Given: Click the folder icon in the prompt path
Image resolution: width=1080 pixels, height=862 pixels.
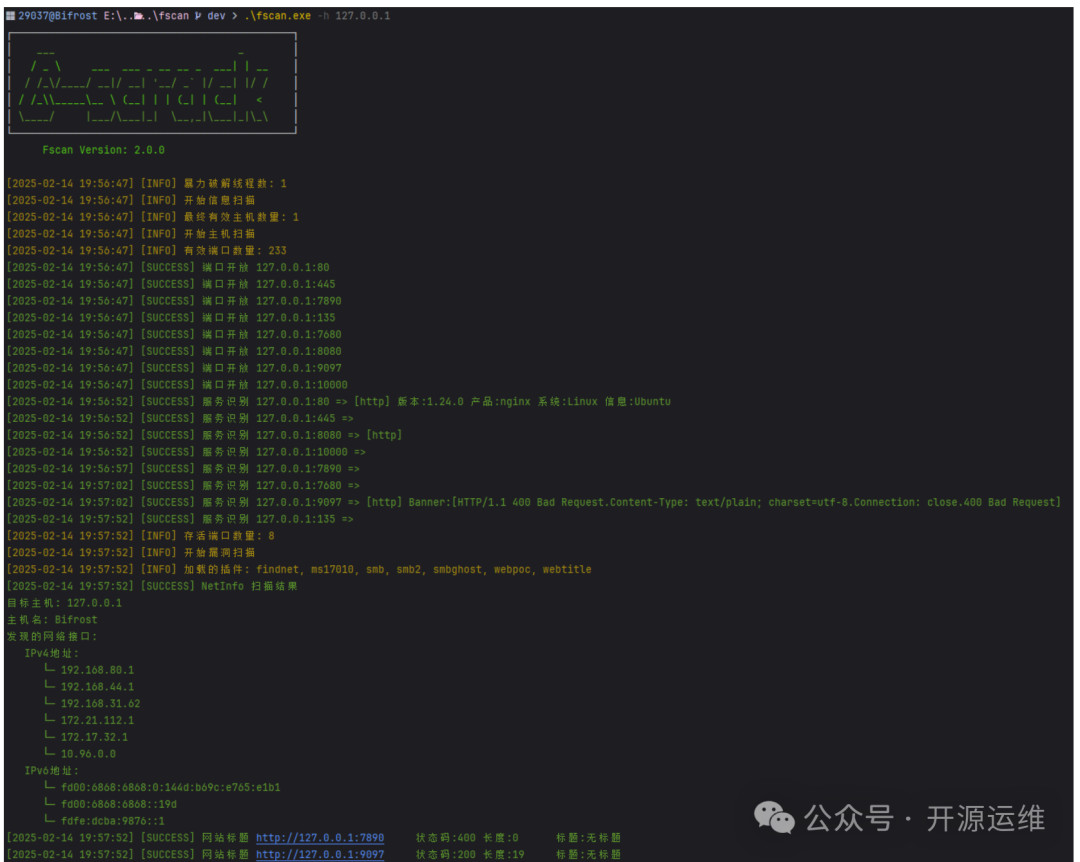Looking at the screenshot, I should [139, 16].
